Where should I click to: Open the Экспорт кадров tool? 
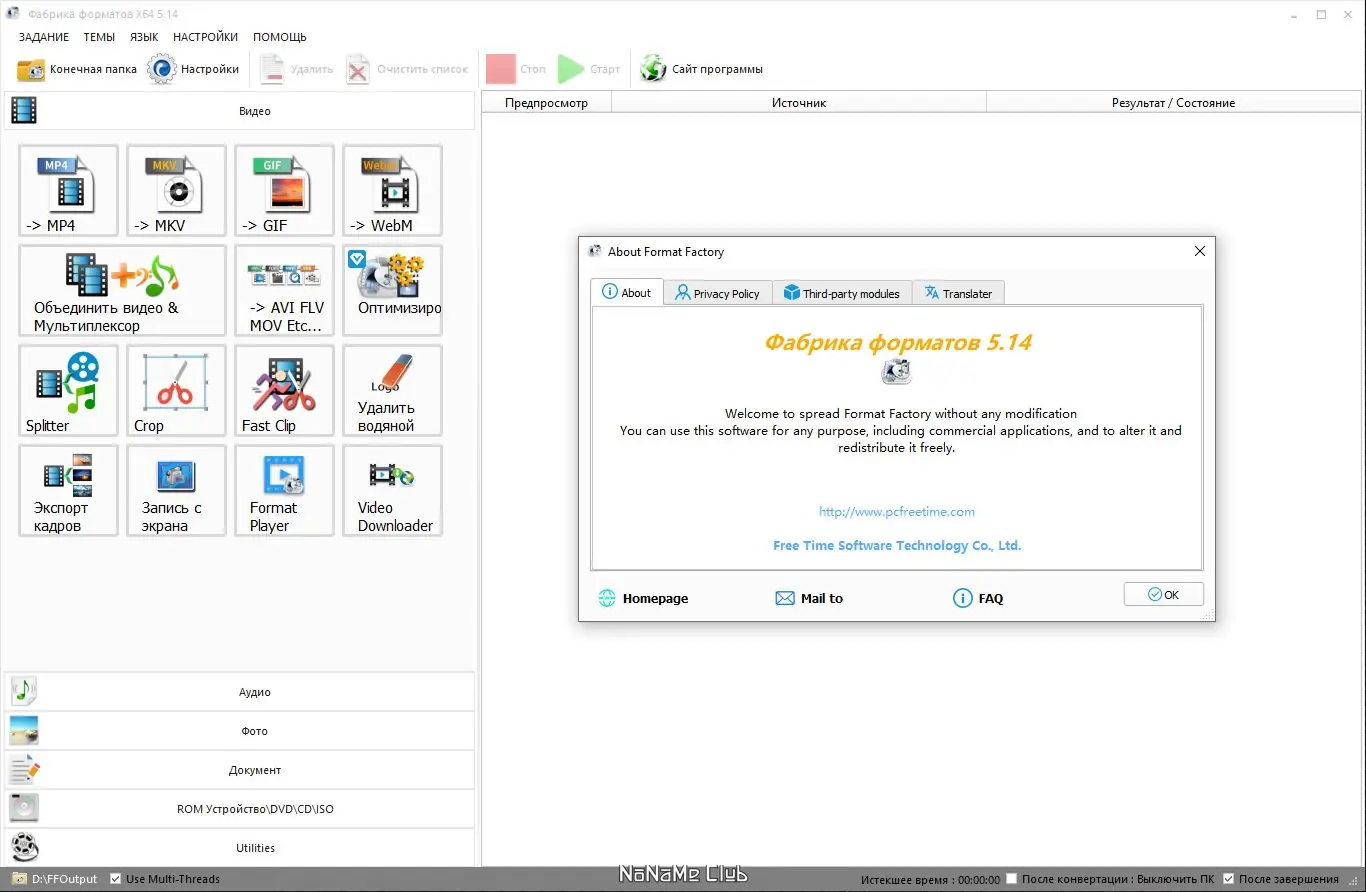point(68,491)
